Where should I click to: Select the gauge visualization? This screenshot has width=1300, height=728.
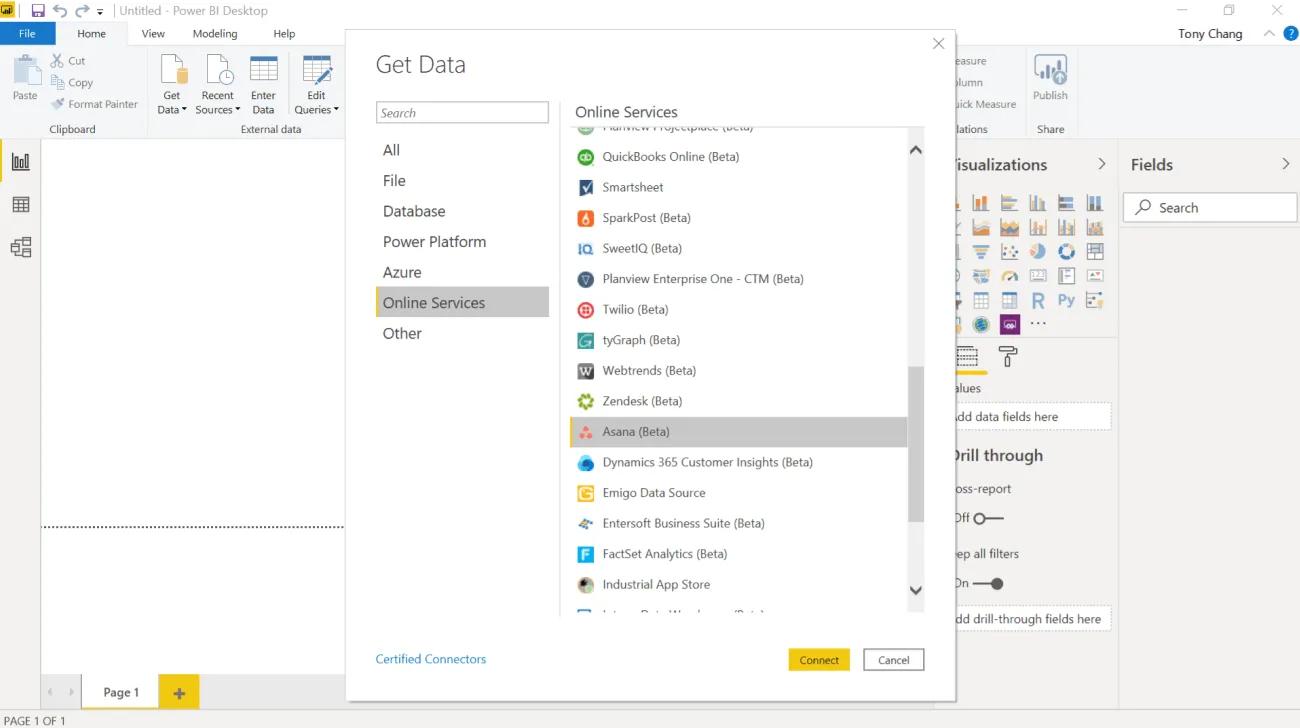point(1009,275)
